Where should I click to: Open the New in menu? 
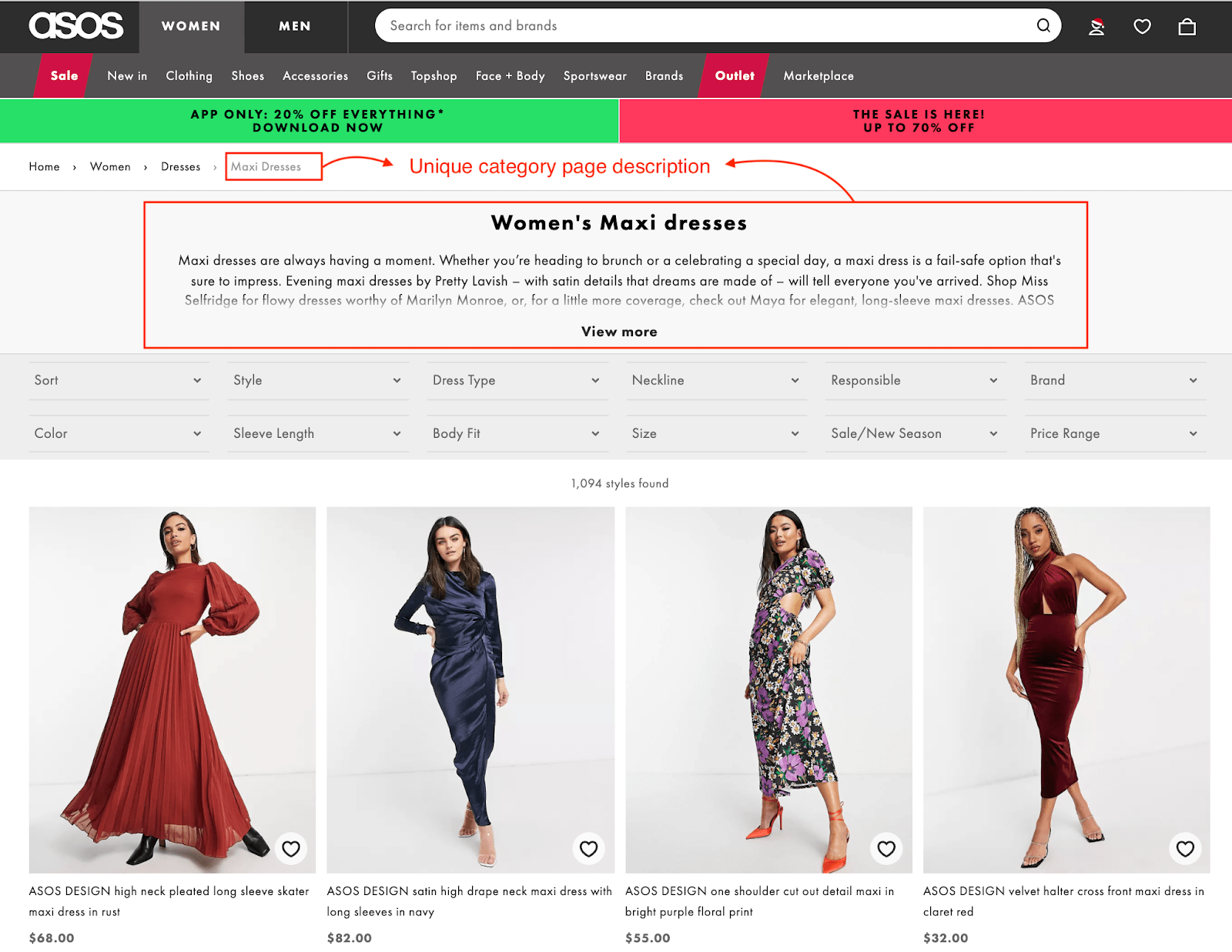pos(127,75)
